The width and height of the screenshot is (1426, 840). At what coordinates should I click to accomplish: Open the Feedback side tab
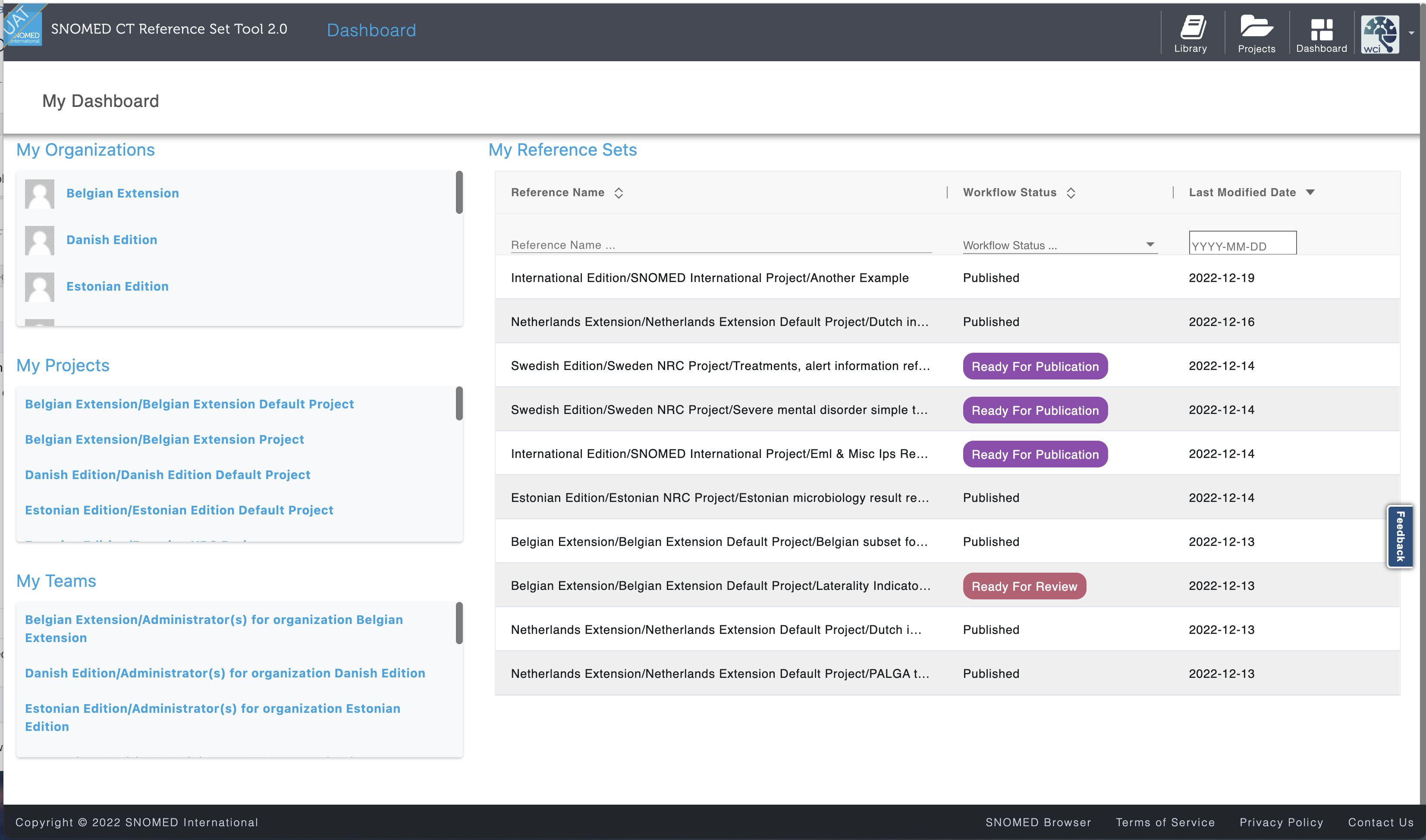tap(1401, 536)
